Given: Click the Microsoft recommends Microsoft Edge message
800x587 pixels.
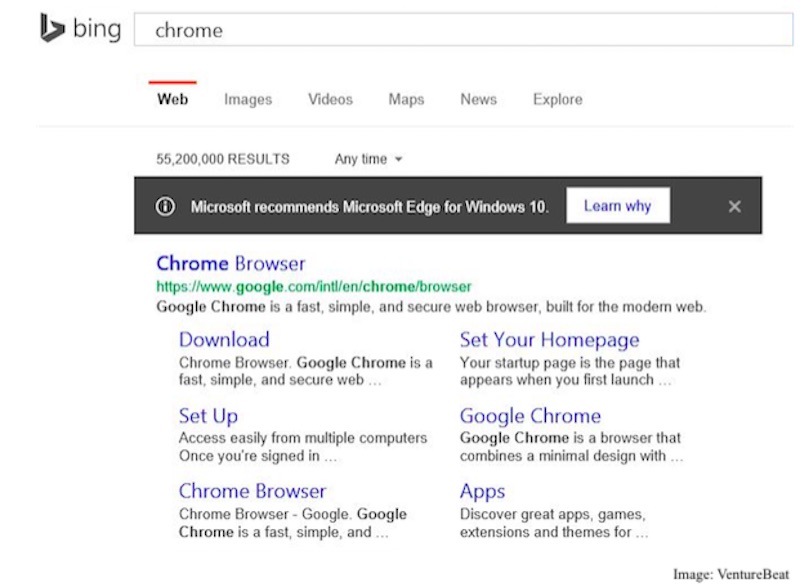Looking at the screenshot, I should point(369,207).
